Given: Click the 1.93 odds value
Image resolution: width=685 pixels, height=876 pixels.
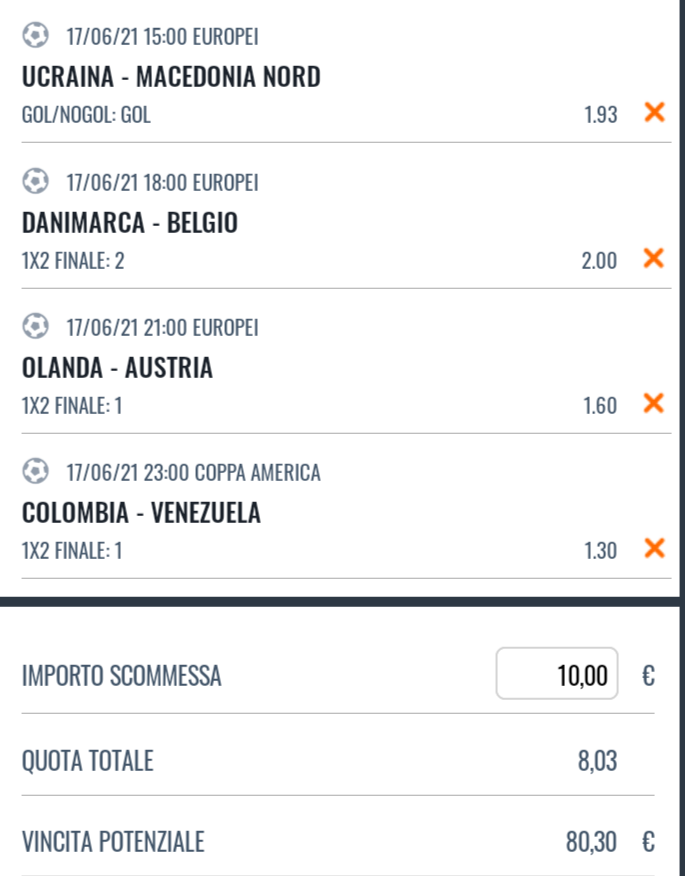Looking at the screenshot, I should pyautogui.click(x=600, y=114).
